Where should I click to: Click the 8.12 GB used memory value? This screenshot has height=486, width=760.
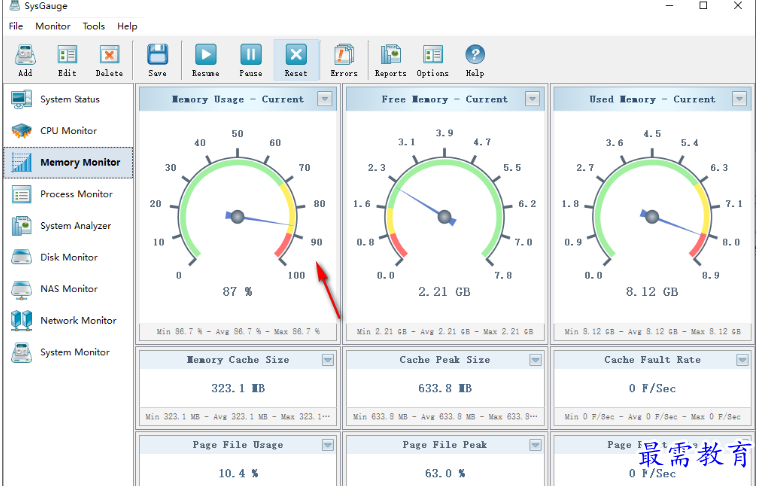pos(651,292)
